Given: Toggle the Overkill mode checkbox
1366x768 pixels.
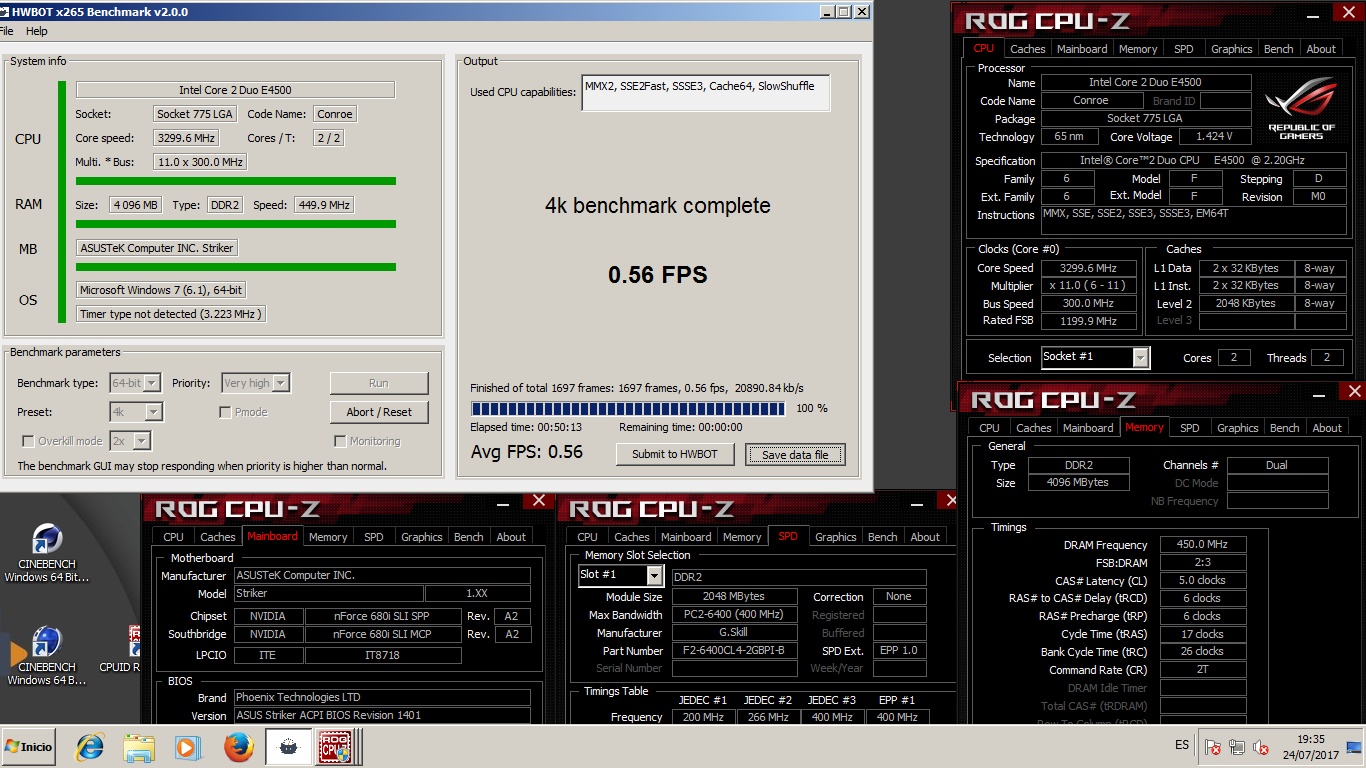Looking at the screenshot, I should (x=28, y=441).
